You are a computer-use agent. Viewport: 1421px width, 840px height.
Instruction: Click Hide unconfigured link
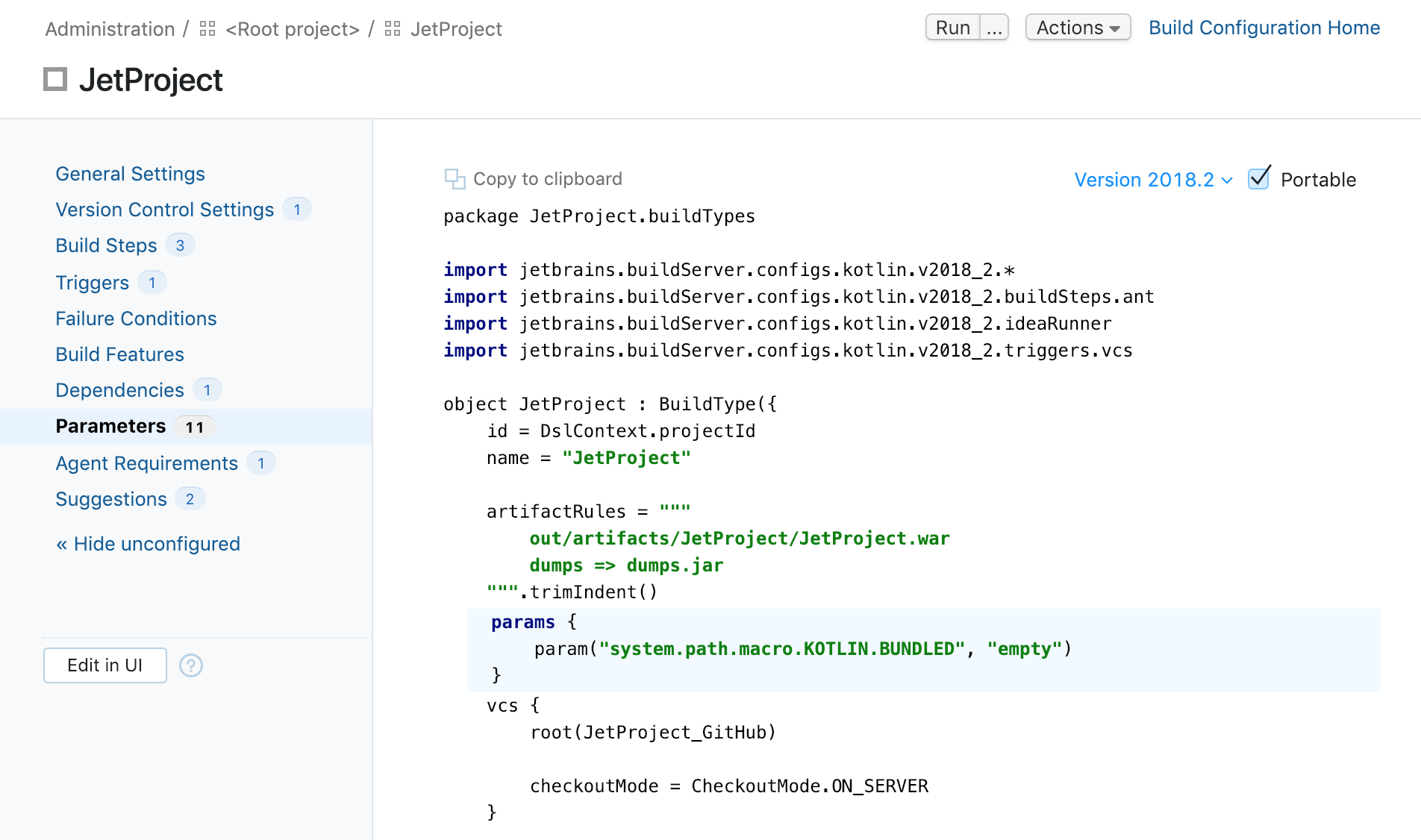click(x=148, y=544)
